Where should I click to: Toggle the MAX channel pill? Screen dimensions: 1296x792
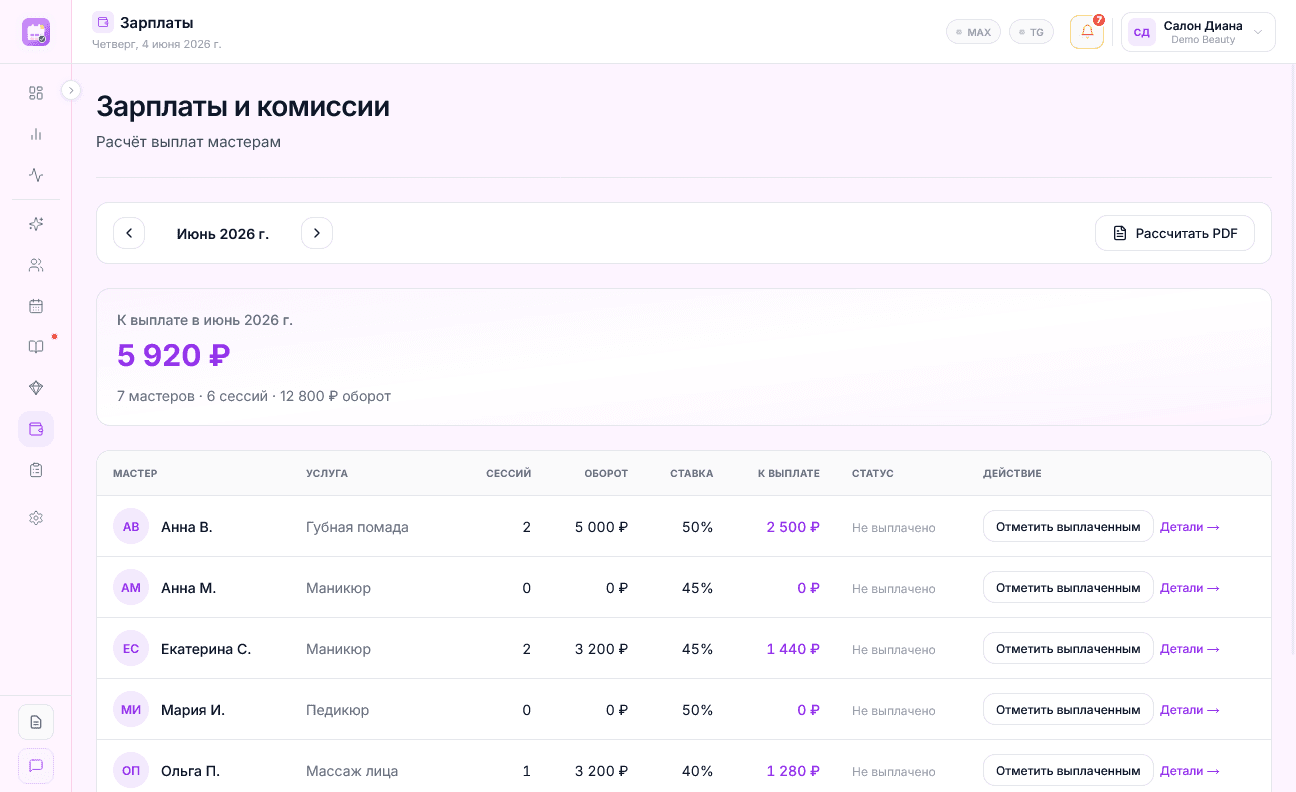pos(973,32)
